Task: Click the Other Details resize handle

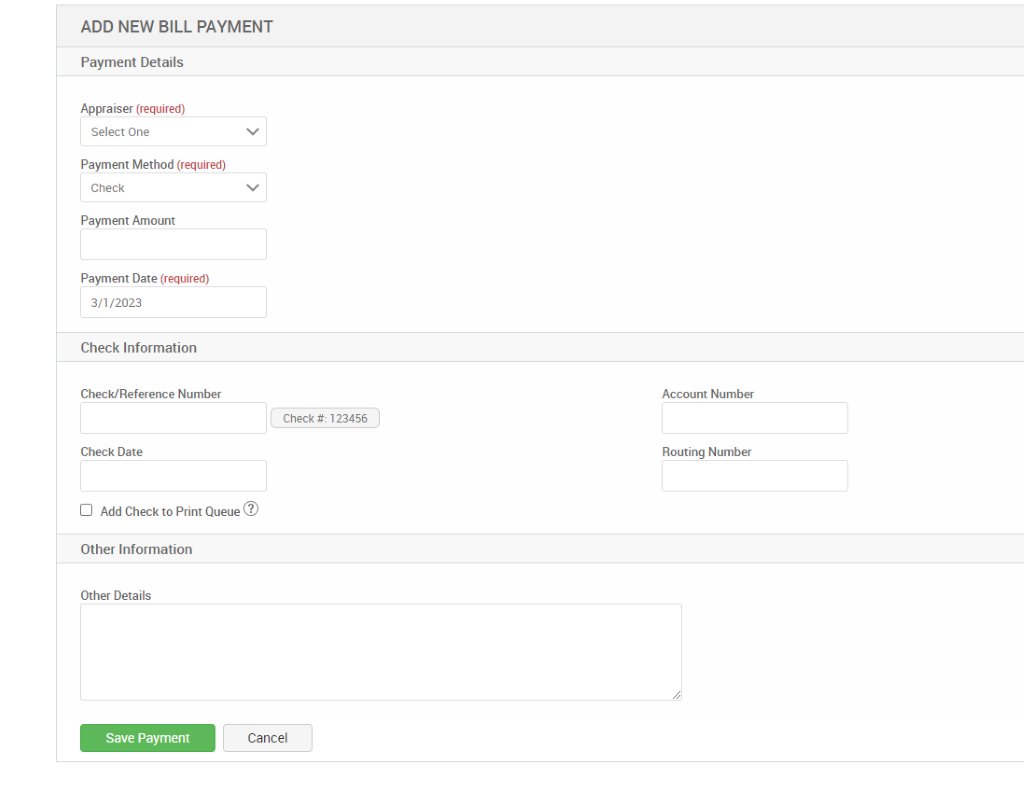Action: (x=676, y=695)
